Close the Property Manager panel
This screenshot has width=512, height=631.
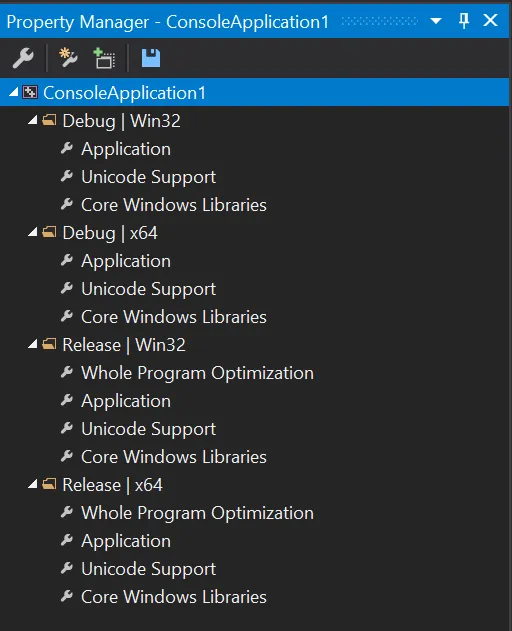coord(490,20)
